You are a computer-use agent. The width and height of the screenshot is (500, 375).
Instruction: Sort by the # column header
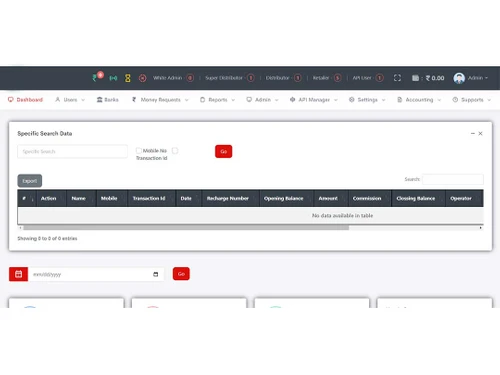(27, 198)
